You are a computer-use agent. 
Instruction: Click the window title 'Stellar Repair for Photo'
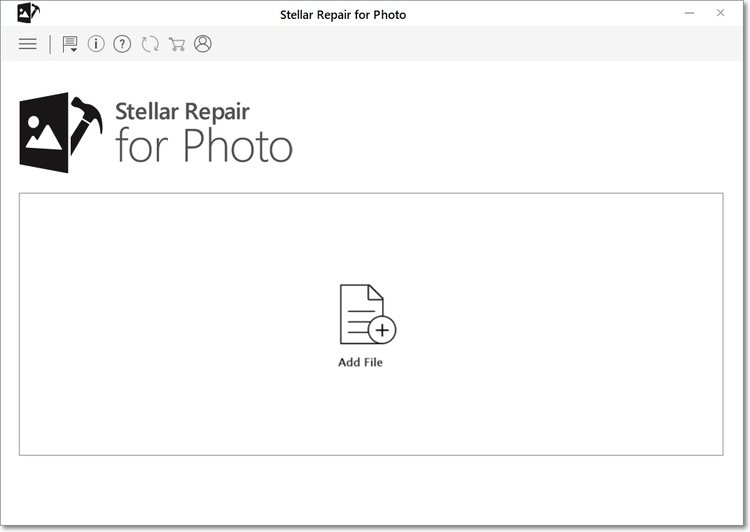(343, 15)
